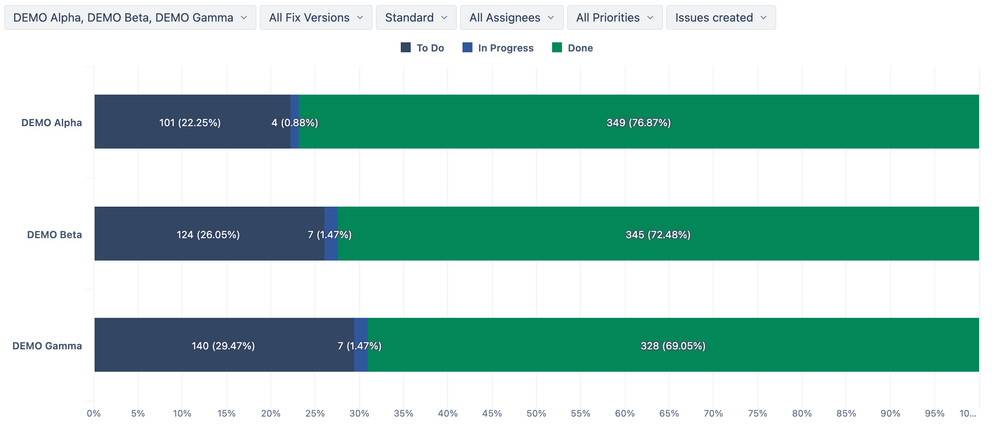999x434 pixels.
Task: Expand the All Fix Versions filter
Action: [316, 18]
